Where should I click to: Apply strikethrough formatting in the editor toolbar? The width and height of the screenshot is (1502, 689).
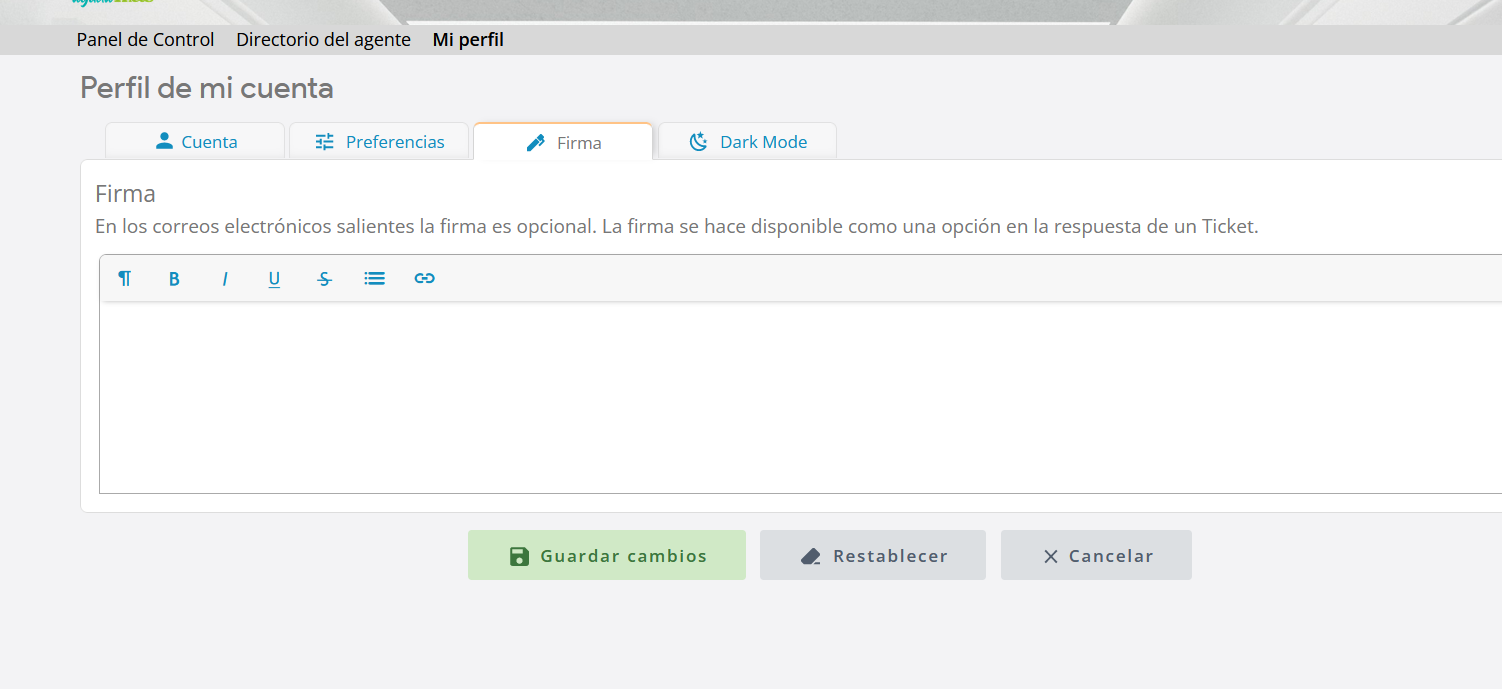pyautogui.click(x=324, y=279)
